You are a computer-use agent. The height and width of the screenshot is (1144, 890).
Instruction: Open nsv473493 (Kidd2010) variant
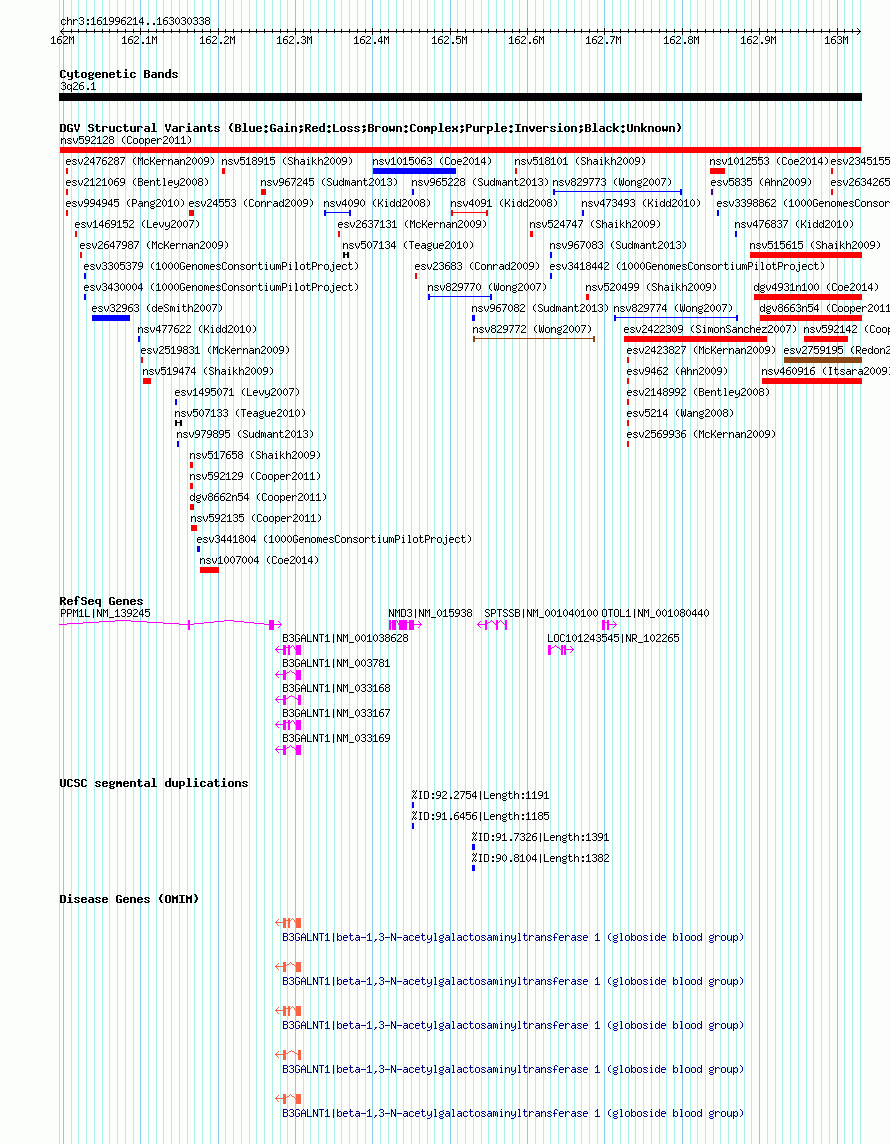click(641, 204)
